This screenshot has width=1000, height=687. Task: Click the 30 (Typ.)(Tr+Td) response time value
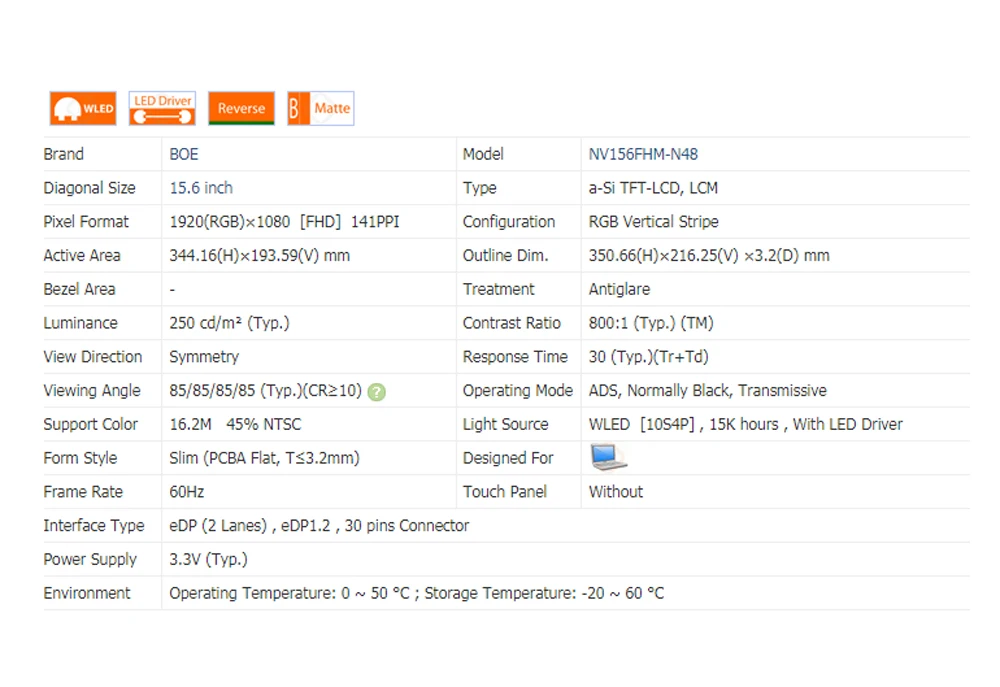click(x=648, y=357)
